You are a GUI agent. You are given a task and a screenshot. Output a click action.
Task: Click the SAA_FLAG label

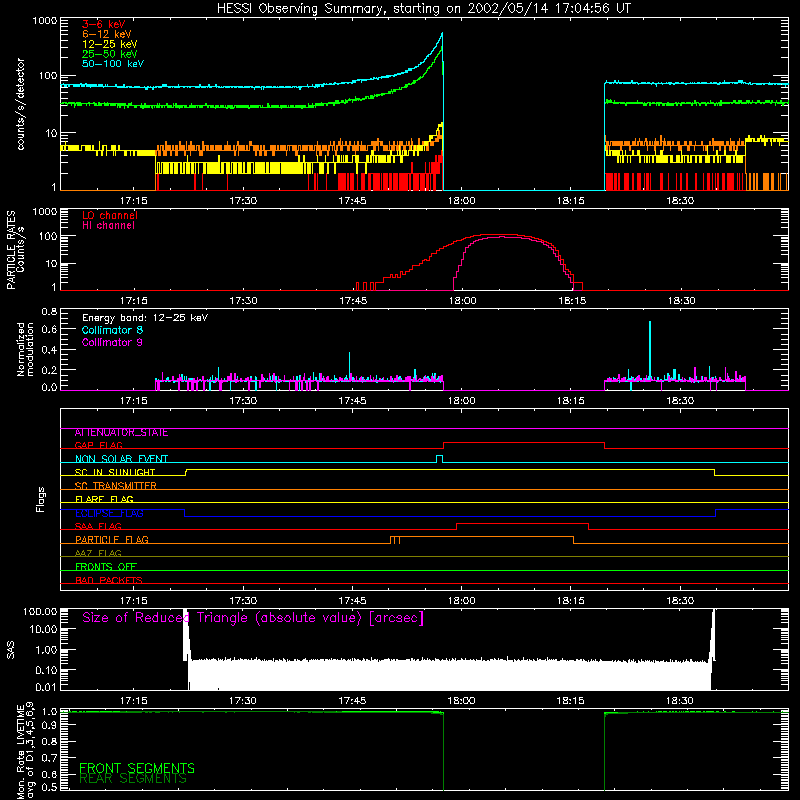pos(98,526)
